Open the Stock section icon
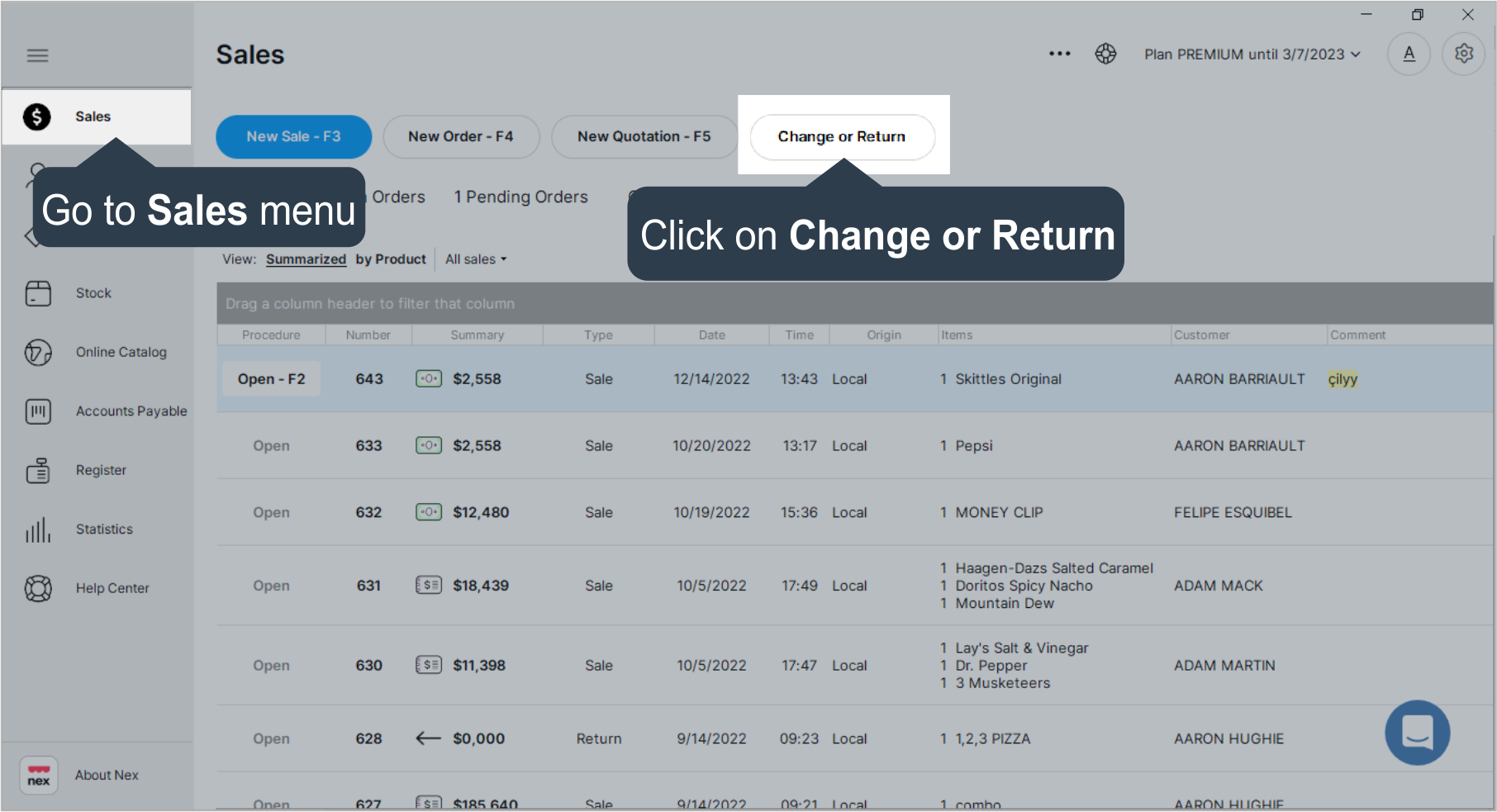The image size is (1497, 812). point(38,293)
